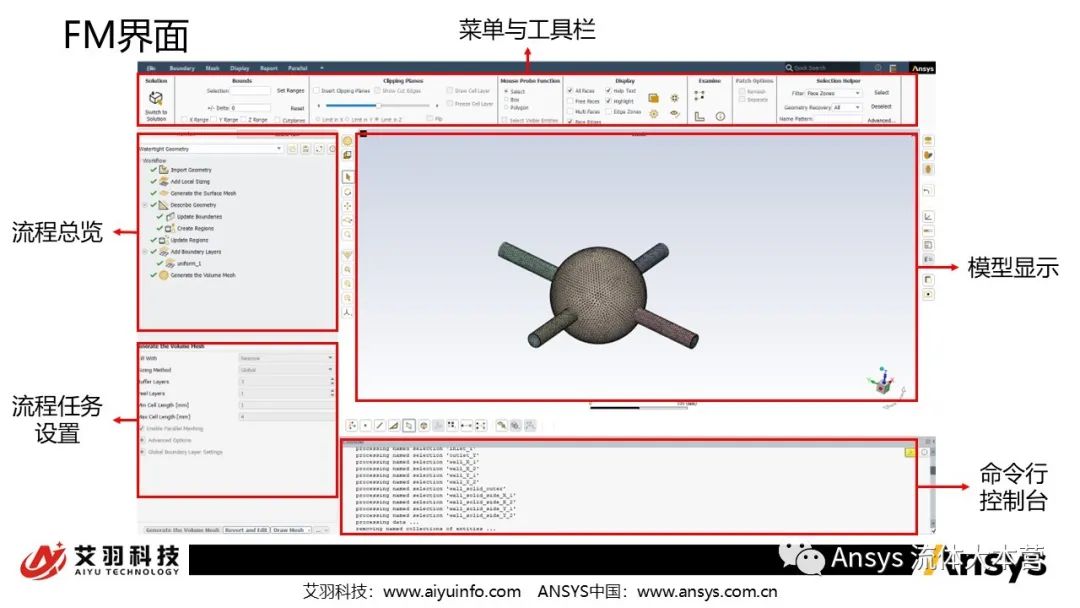Click the face zone selection filter icon
Screen dimensions: 1080x608
pyautogui.click(x=408, y=426)
